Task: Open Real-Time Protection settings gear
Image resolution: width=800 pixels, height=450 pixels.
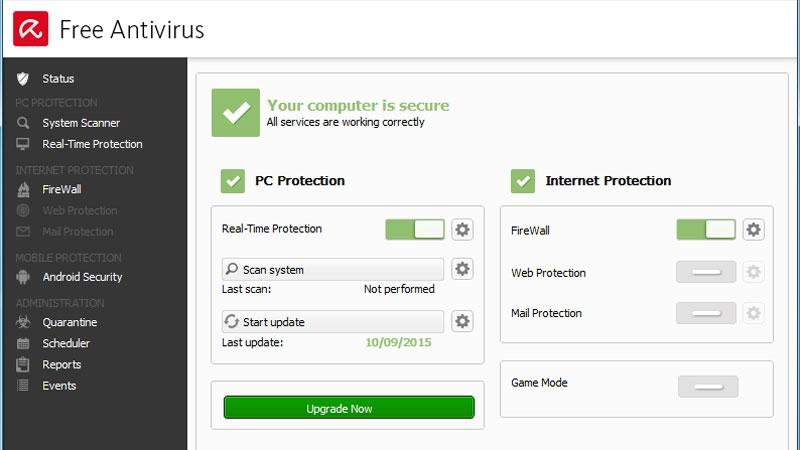Action: (x=462, y=230)
